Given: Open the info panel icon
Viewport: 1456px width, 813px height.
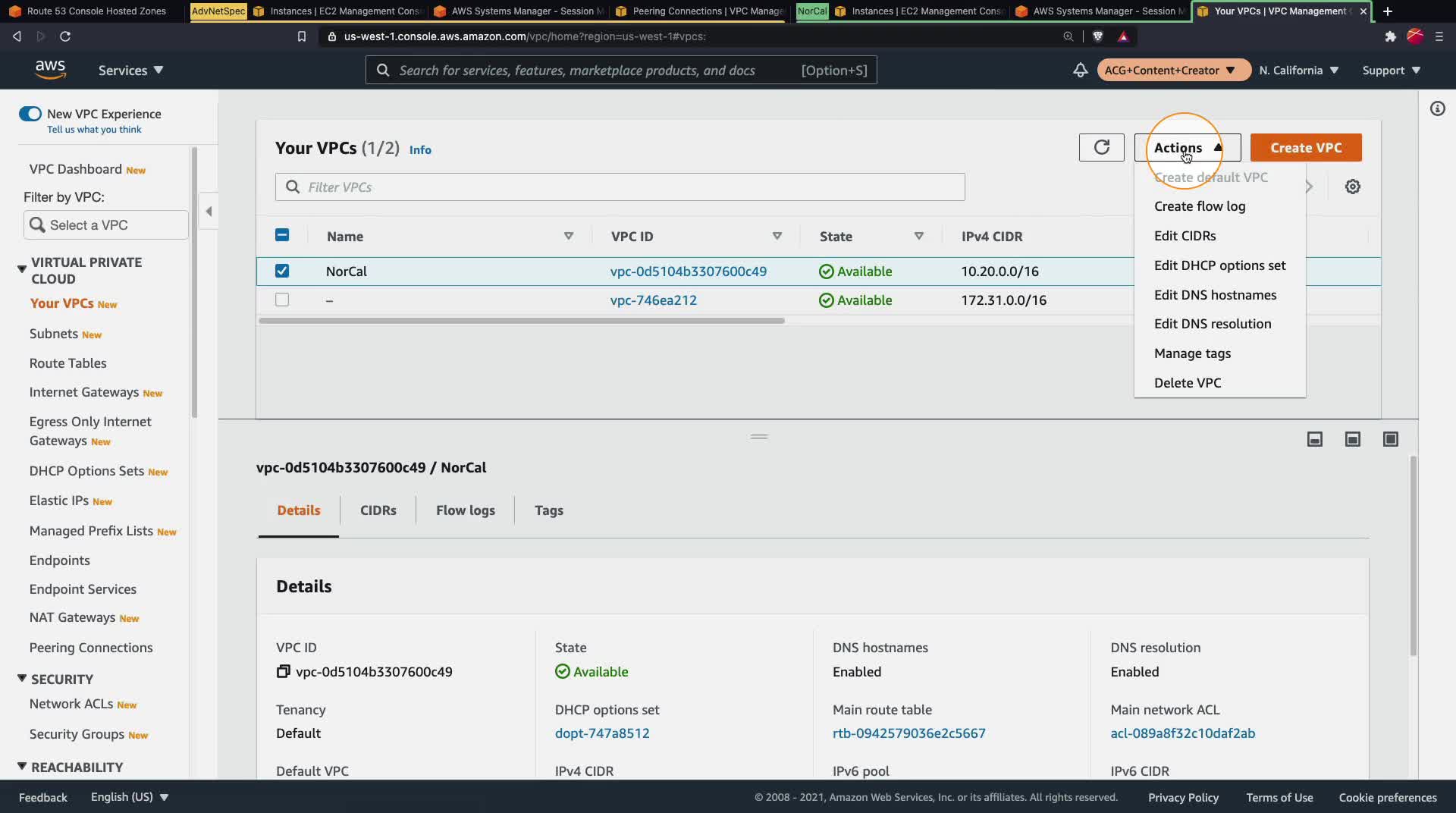Looking at the screenshot, I should pyautogui.click(x=1437, y=109).
